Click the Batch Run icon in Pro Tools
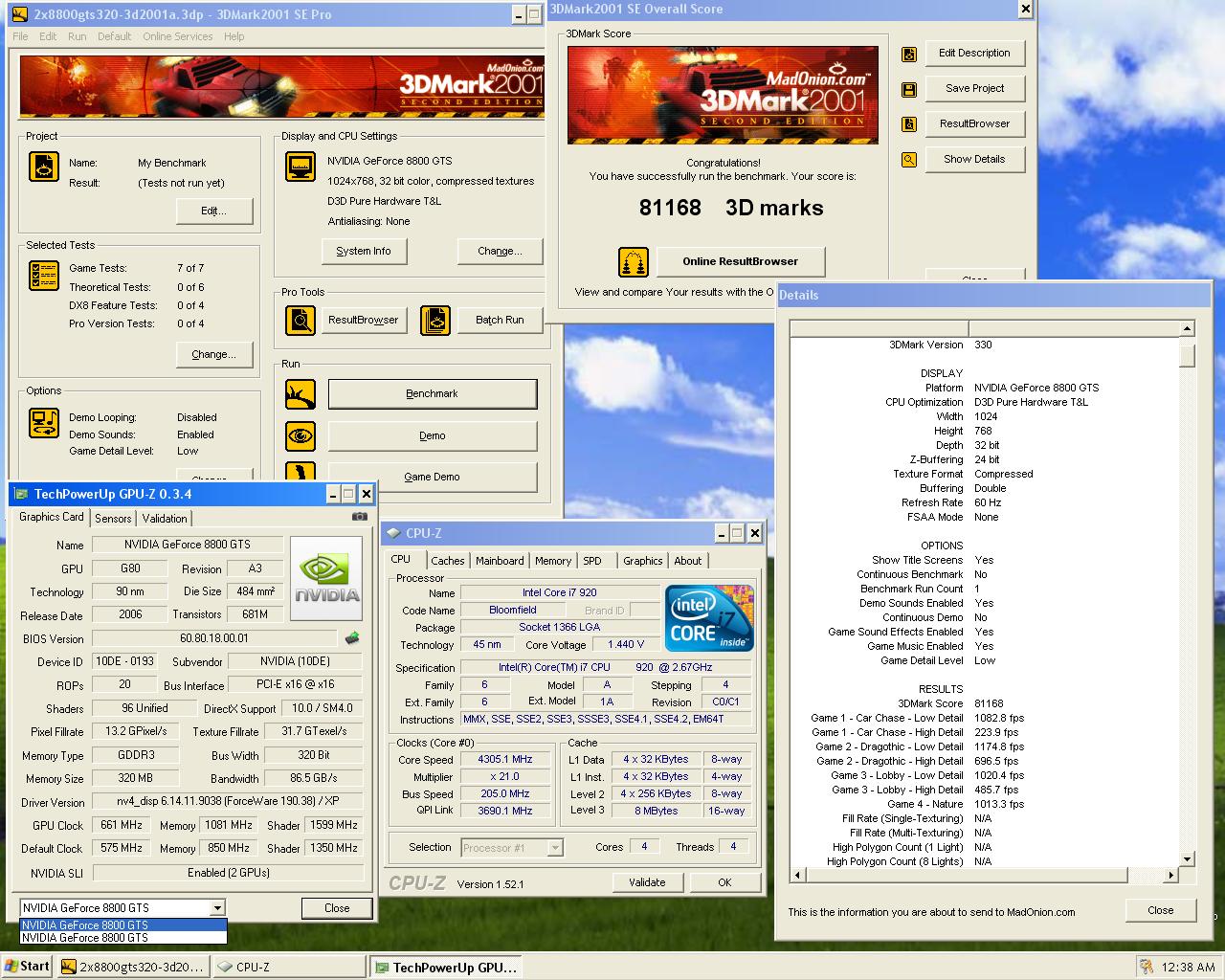This screenshot has height=980, width=1225. (x=435, y=321)
